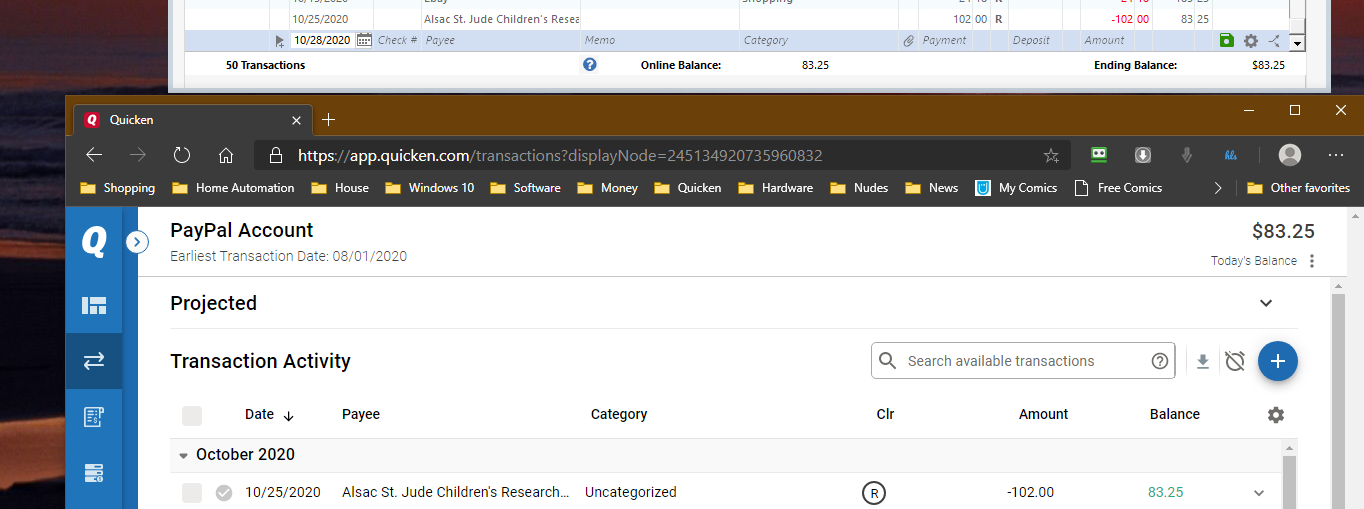
Task: Select the Transactions arrows icon in the sidebar
Action: click(x=94, y=361)
